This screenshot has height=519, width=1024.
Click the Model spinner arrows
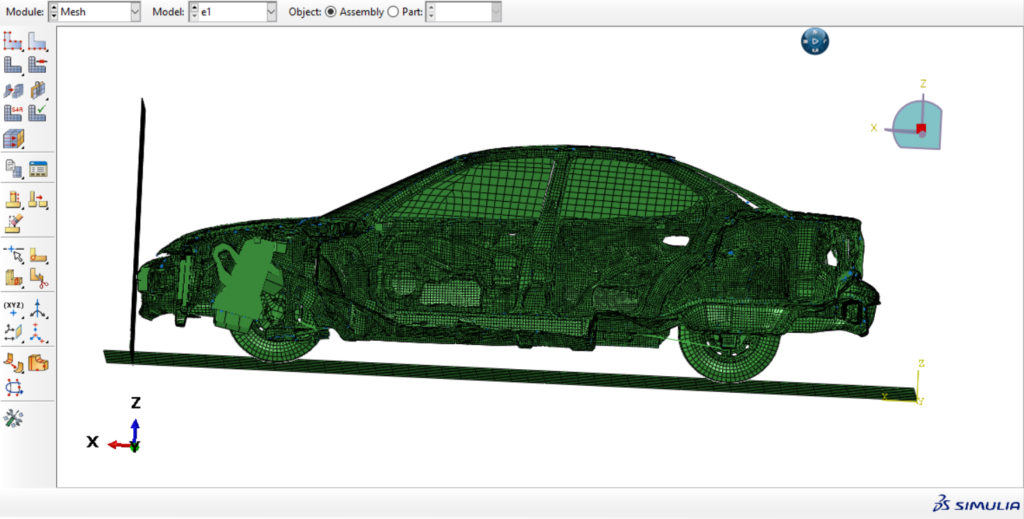[x=193, y=12]
